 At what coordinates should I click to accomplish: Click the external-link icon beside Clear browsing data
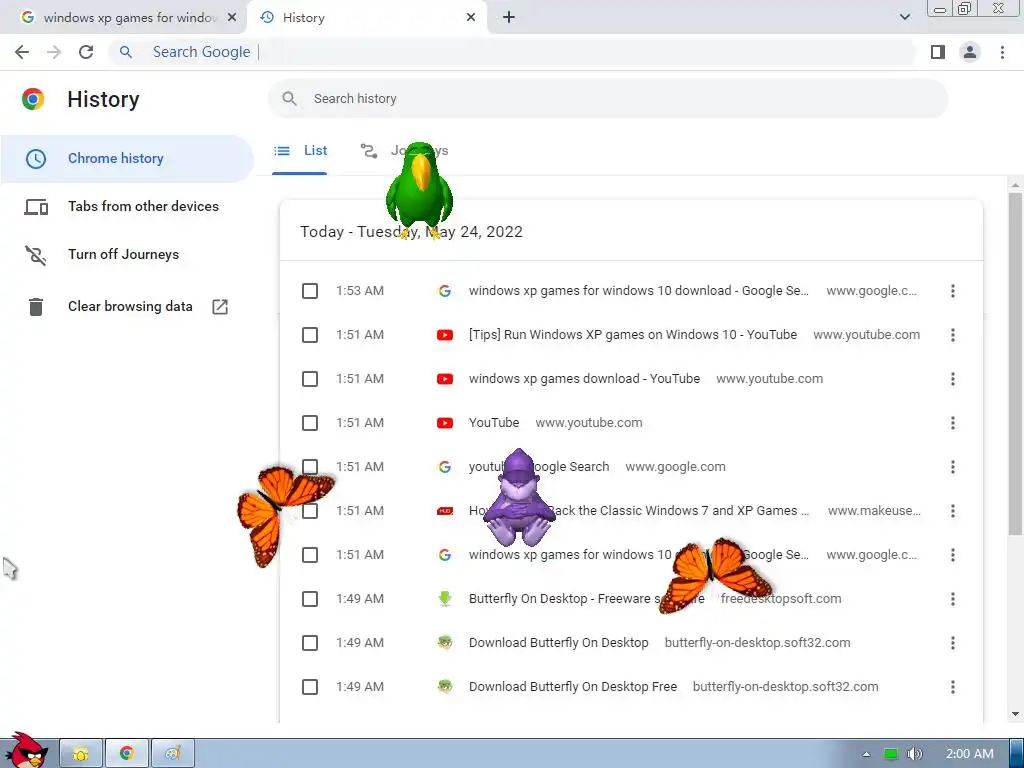coord(220,306)
